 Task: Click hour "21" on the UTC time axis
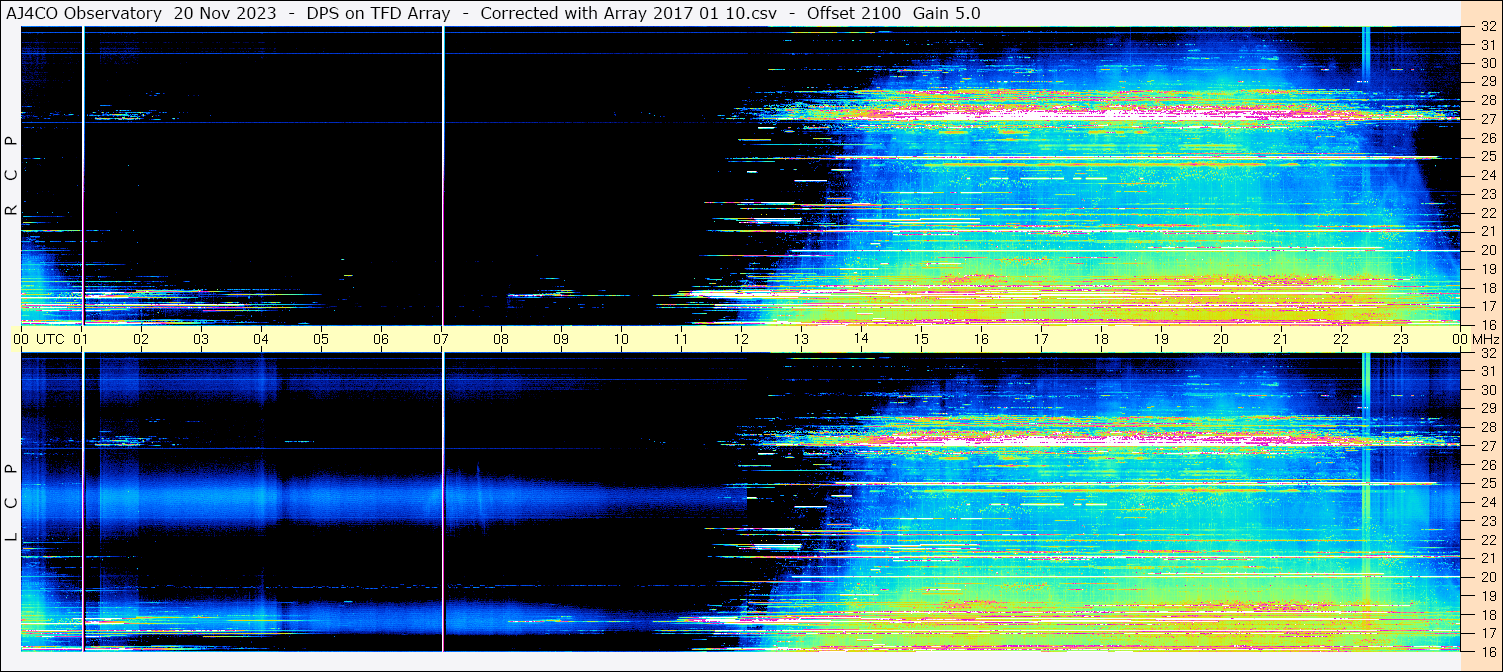point(1281,339)
